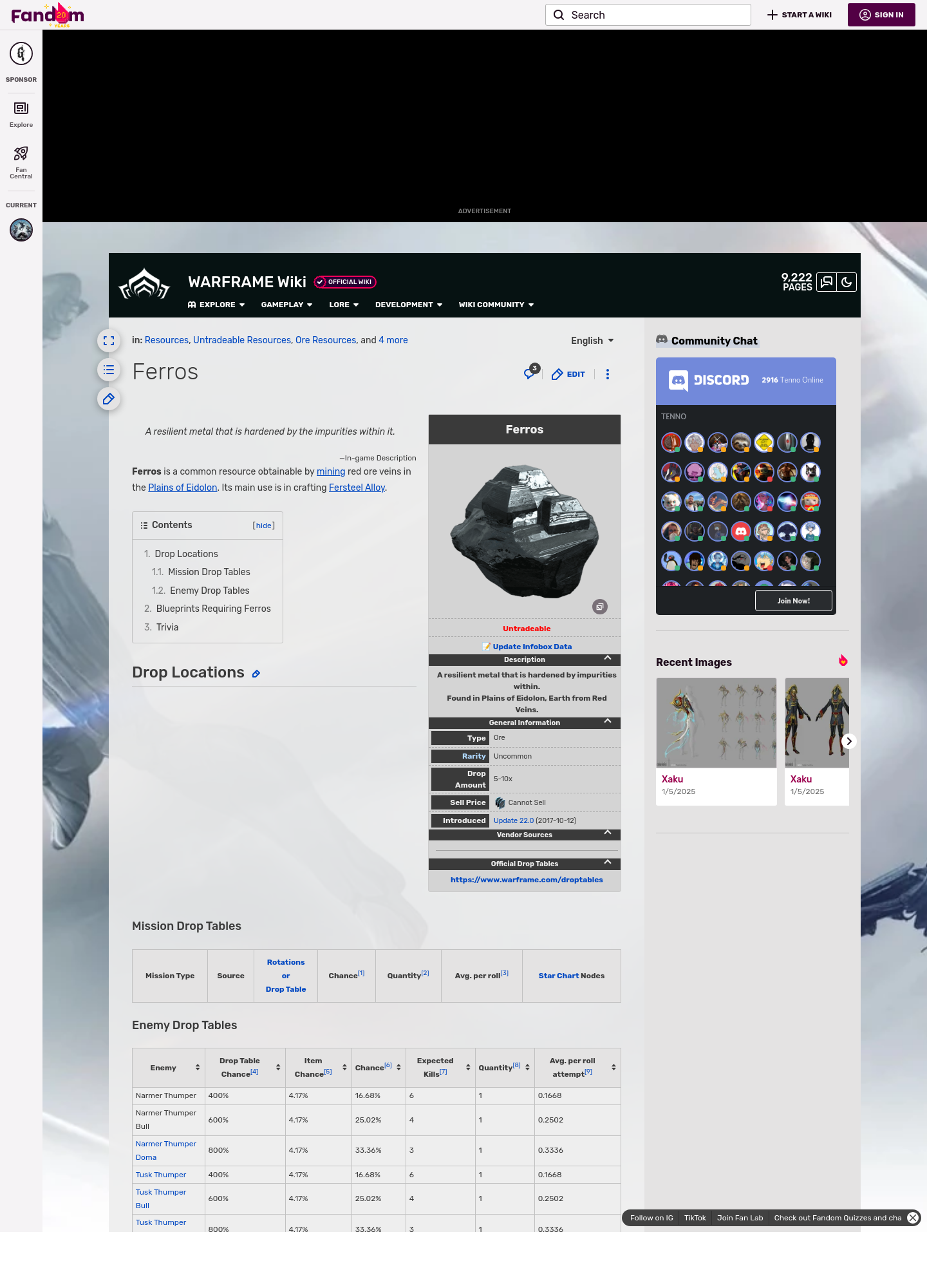Jump to Trivia in contents
The height and width of the screenshot is (1288, 927).
167,627
